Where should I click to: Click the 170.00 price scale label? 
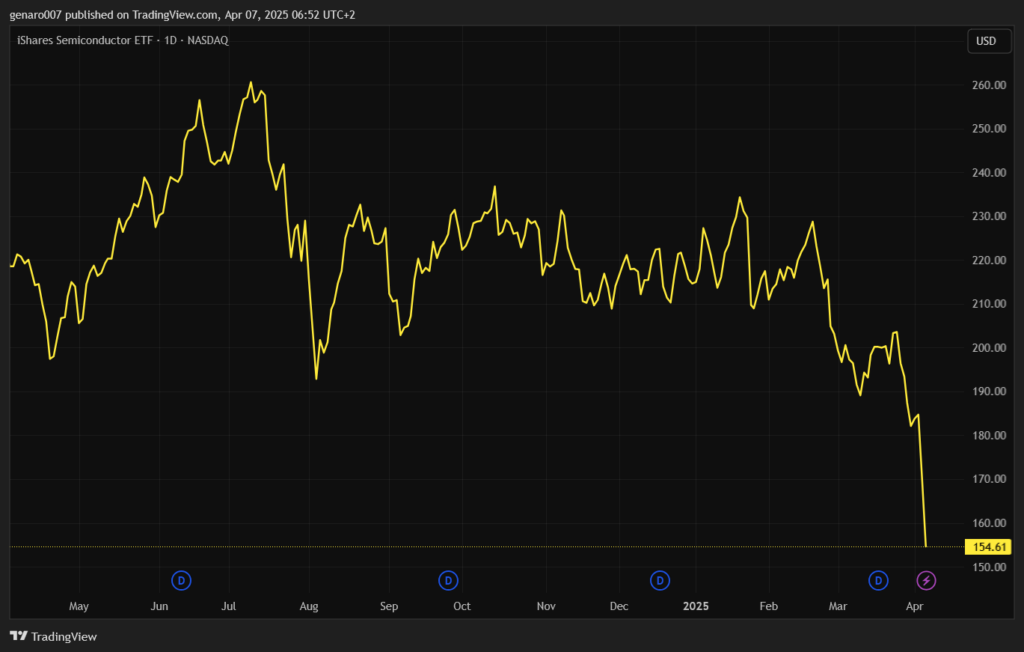[x=986, y=479]
